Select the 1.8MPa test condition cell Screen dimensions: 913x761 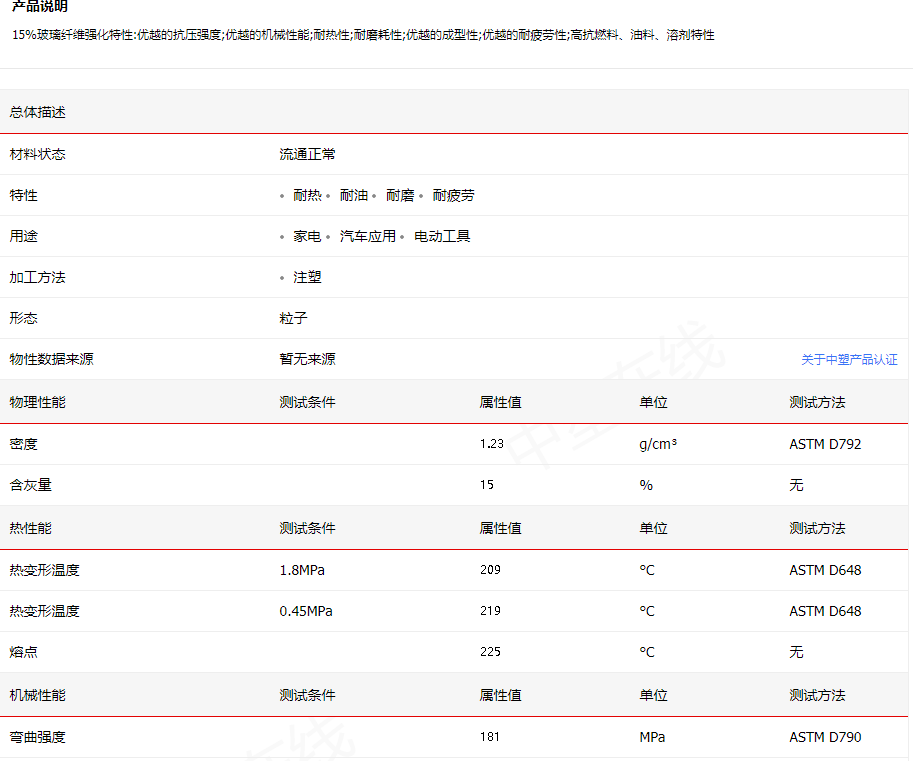click(x=302, y=570)
